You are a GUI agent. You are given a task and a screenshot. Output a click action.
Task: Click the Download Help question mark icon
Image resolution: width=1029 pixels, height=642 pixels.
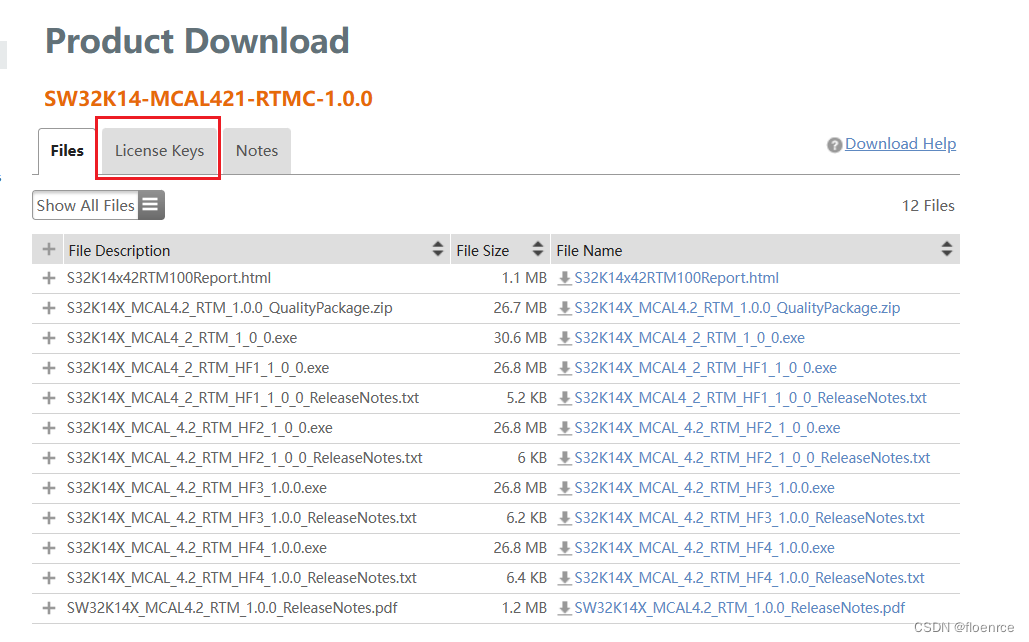[x=834, y=145]
